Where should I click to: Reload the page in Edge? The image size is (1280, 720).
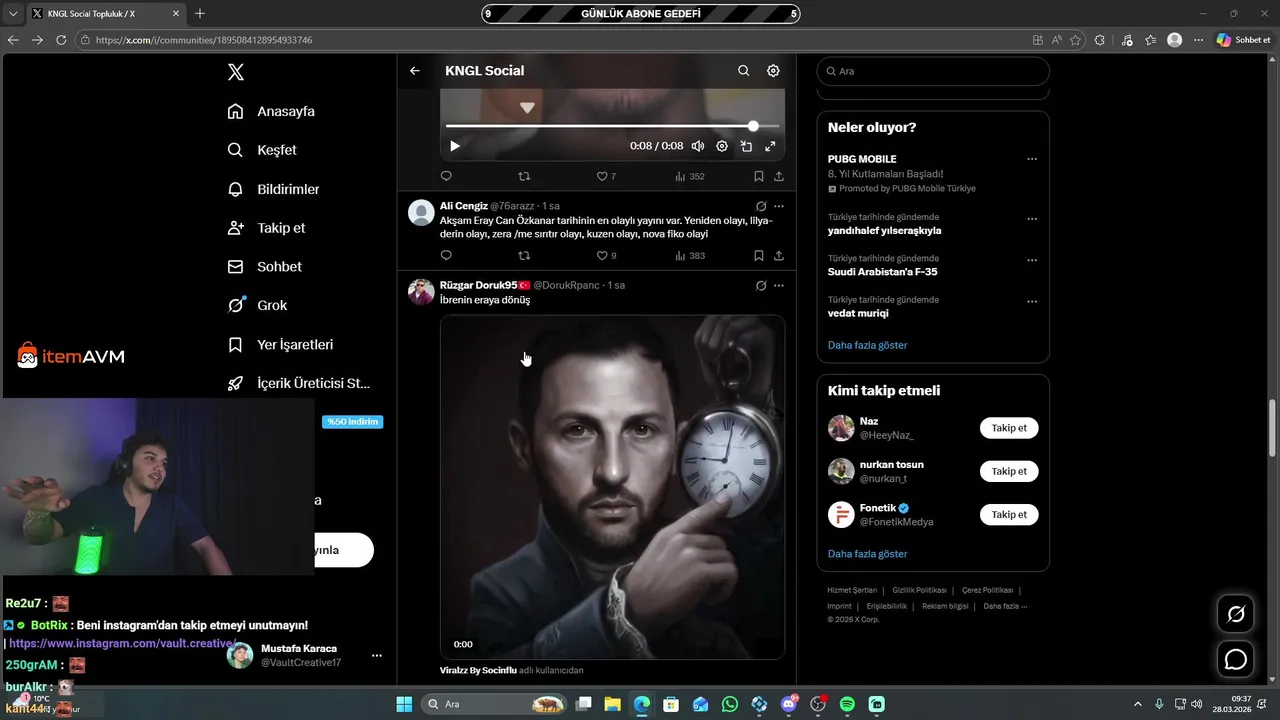61,40
